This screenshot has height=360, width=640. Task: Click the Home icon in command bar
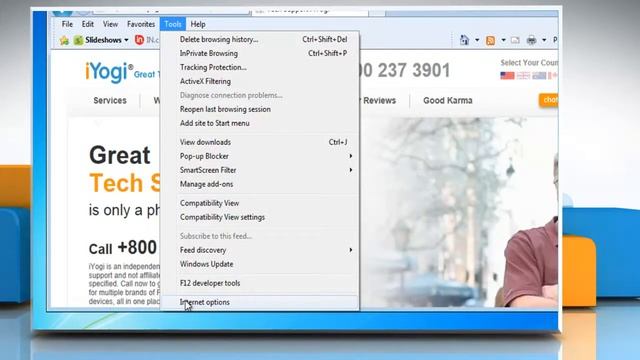(x=464, y=40)
